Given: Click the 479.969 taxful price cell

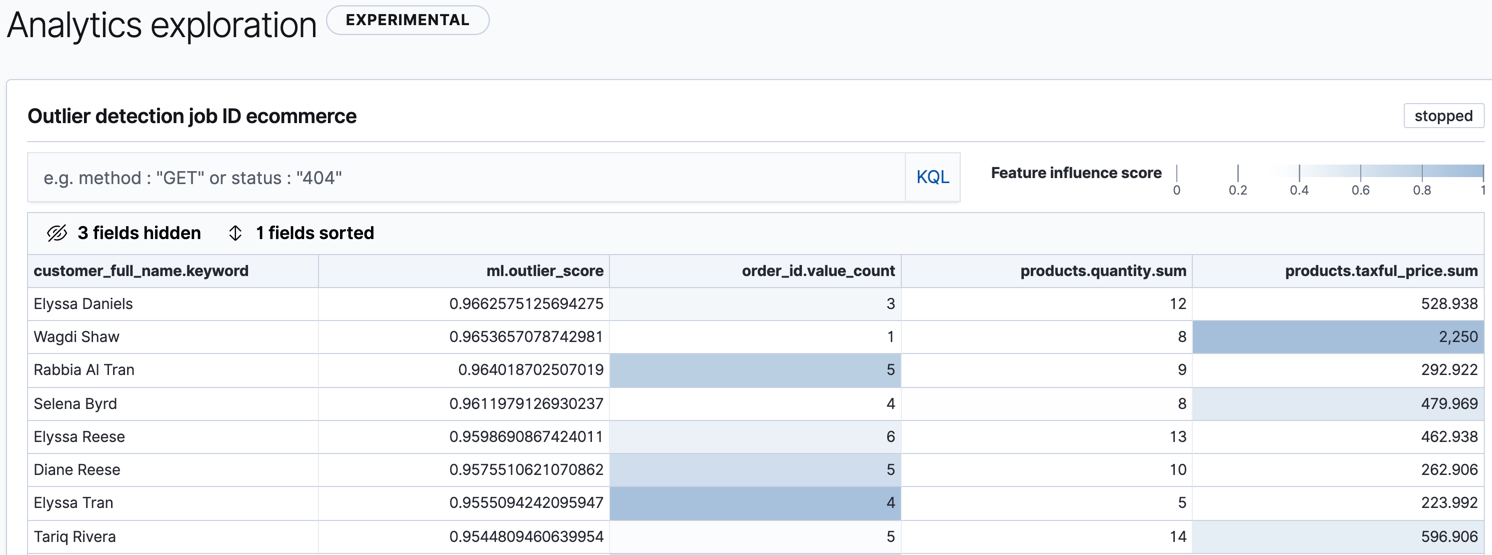Looking at the screenshot, I should pyautogui.click(x=1338, y=404).
